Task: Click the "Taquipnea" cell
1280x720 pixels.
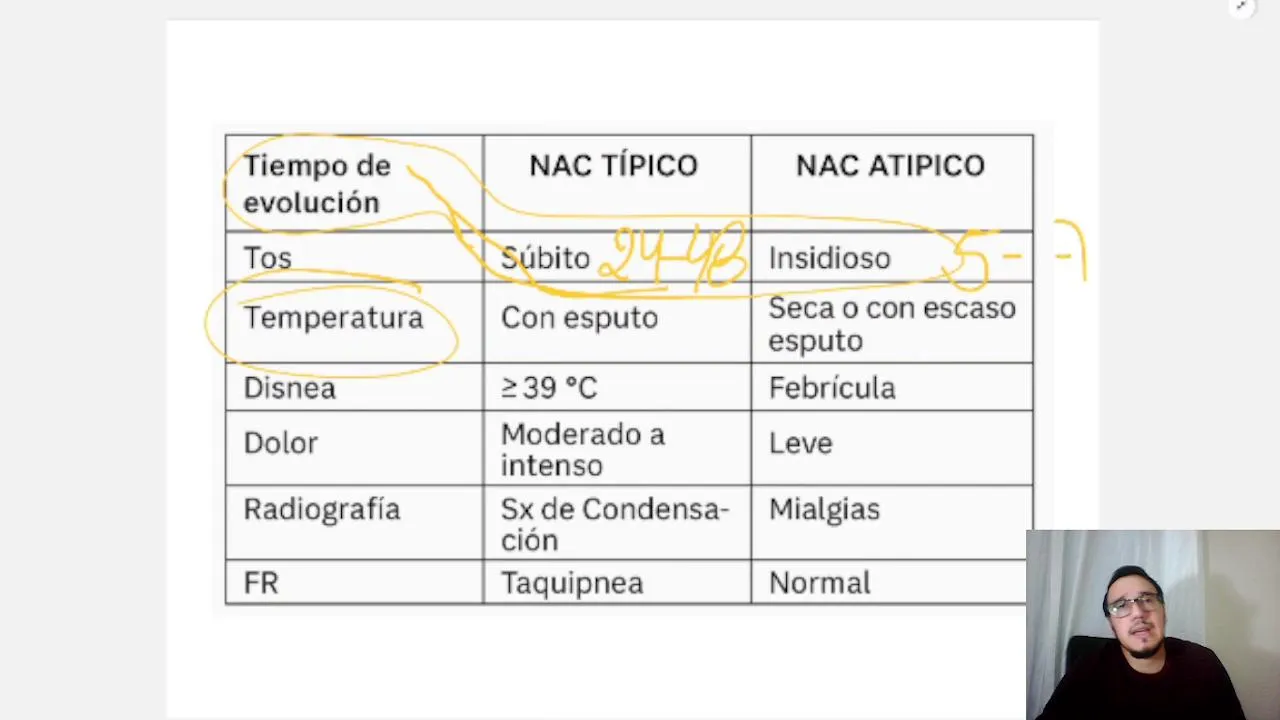Action: pos(571,583)
